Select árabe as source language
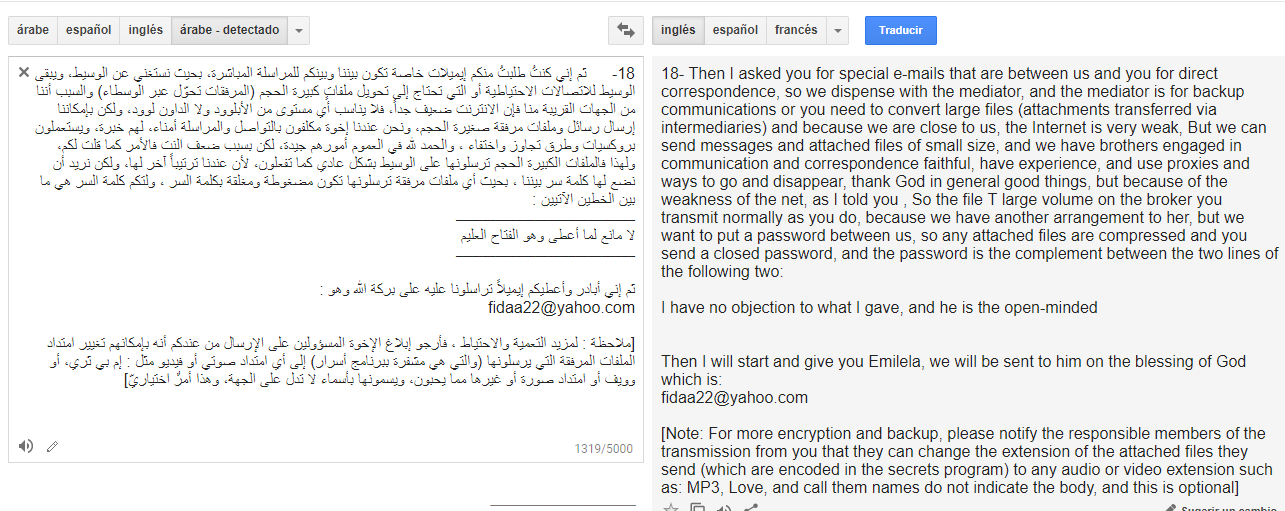 pos(33,31)
